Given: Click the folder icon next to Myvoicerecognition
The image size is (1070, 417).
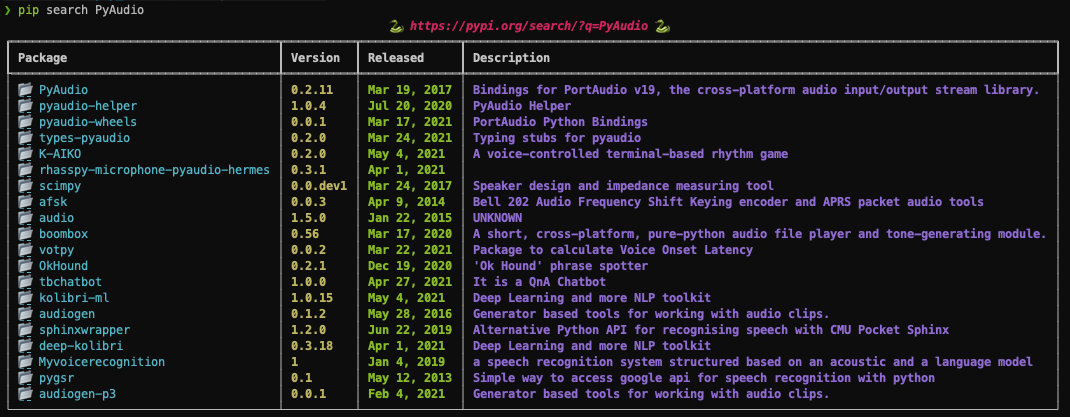Looking at the screenshot, I should 25,362.
